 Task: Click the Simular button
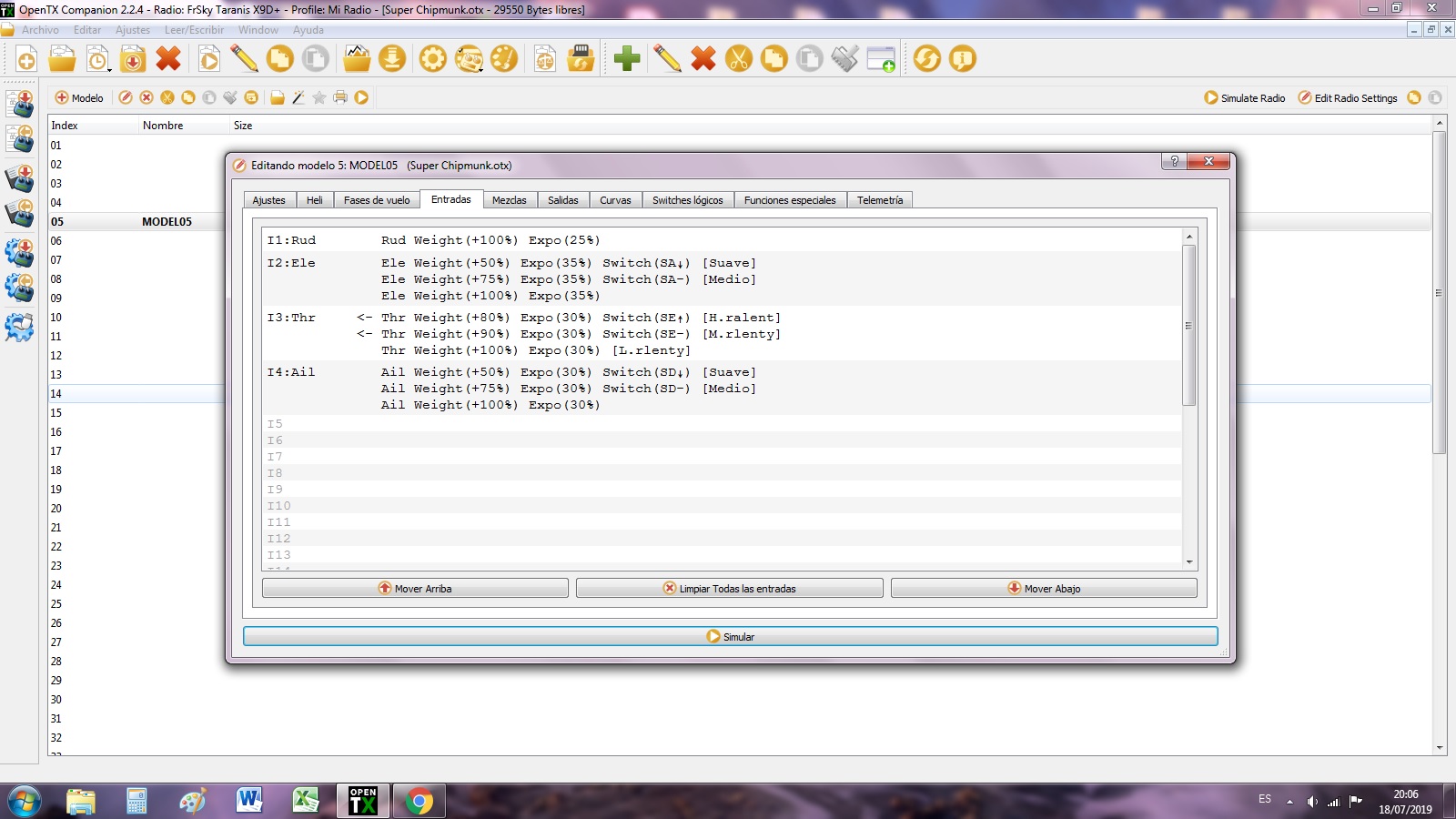point(730,637)
